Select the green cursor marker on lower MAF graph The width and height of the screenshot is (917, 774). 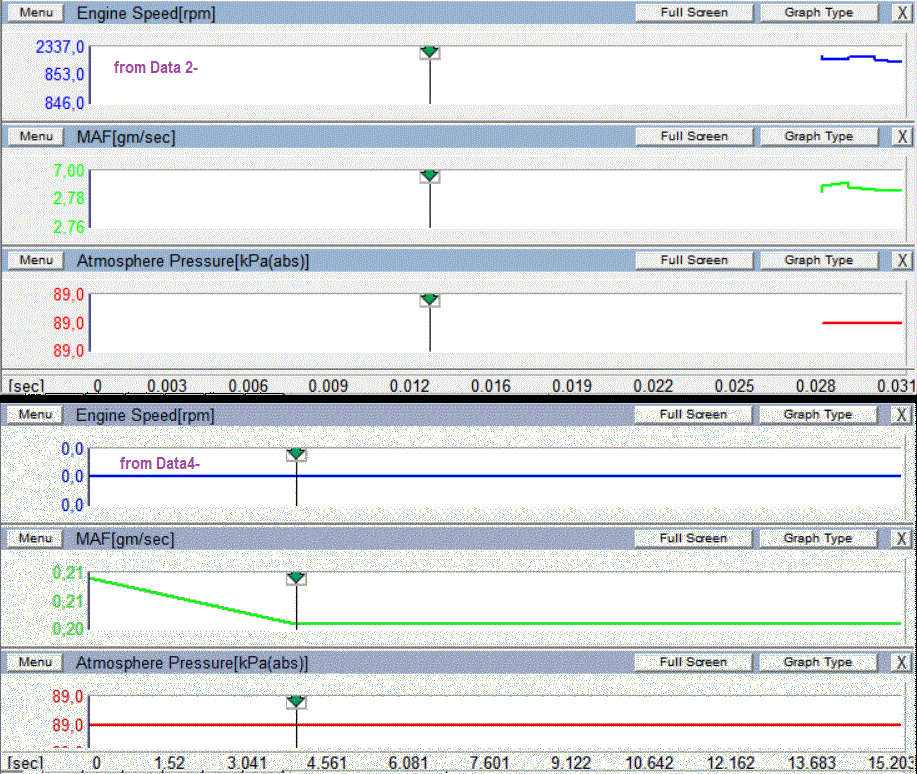pos(296,578)
